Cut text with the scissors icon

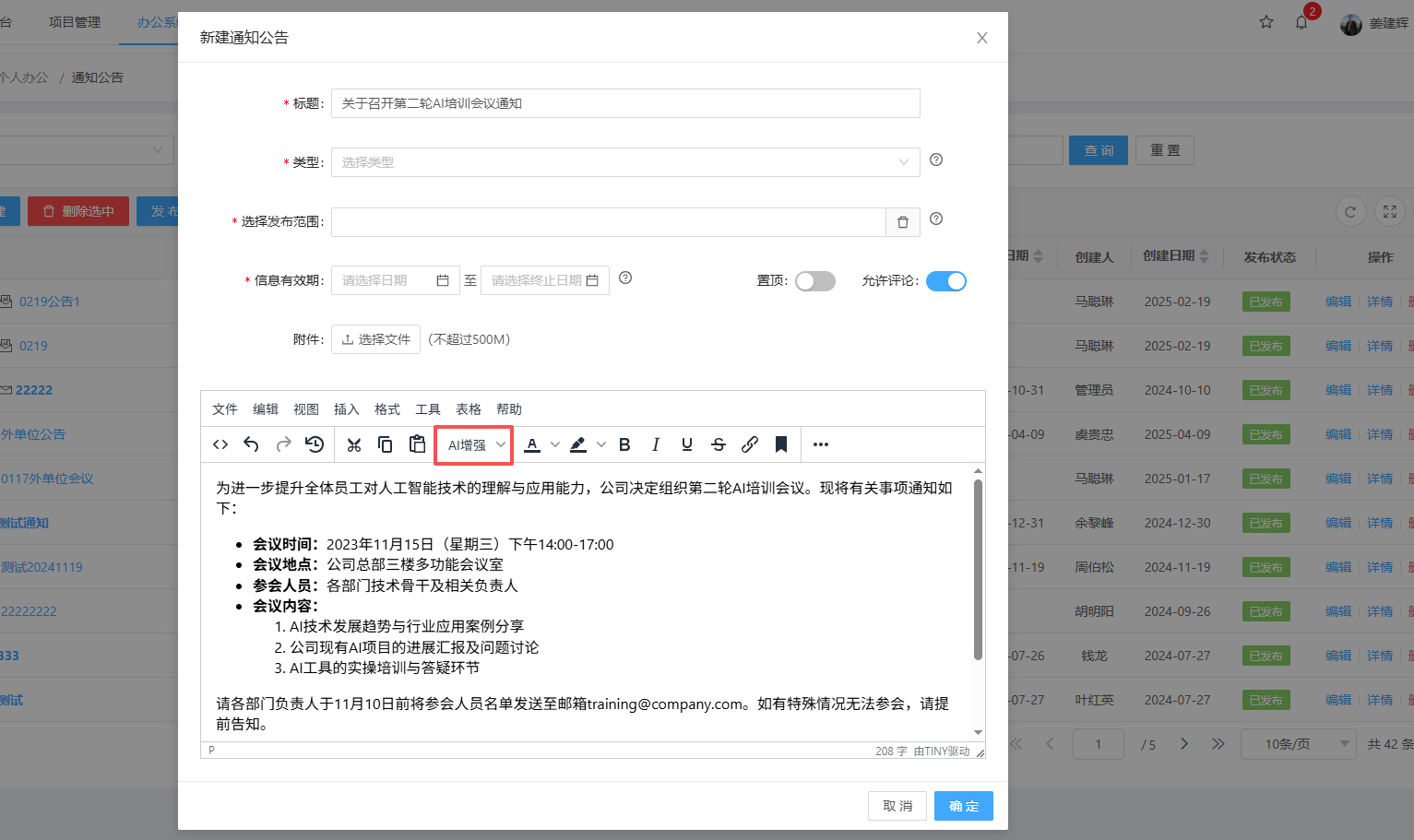[354, 444]
